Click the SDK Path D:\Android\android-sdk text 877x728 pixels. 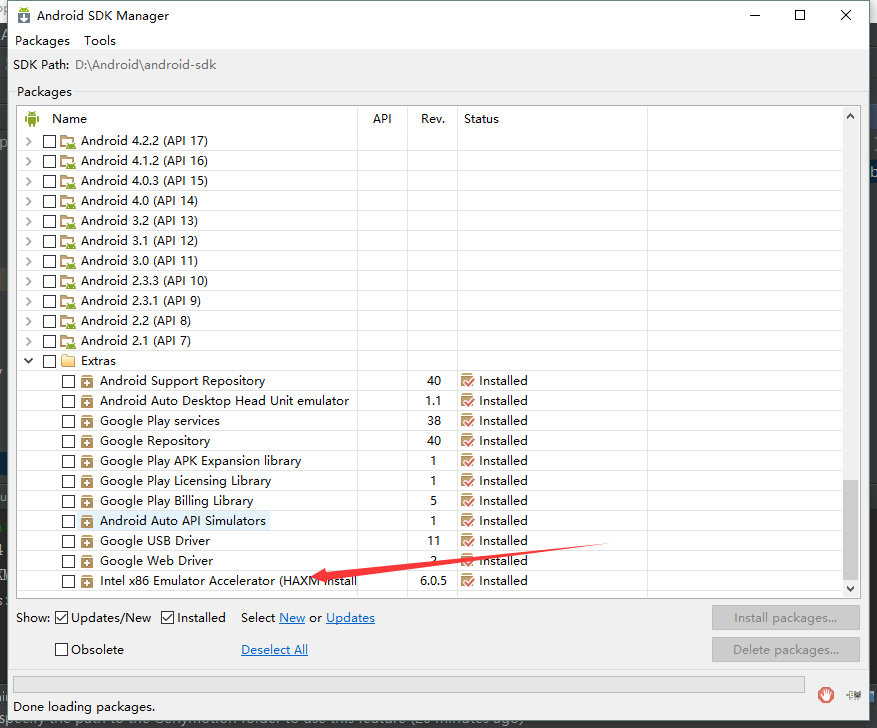[145, 65]
